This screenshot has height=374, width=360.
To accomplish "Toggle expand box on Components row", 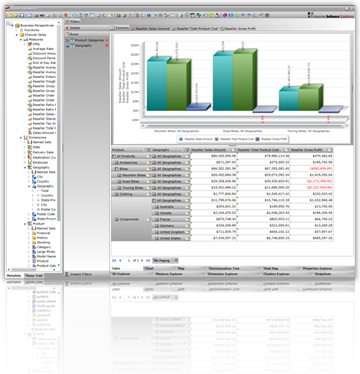I will [117, 219].
